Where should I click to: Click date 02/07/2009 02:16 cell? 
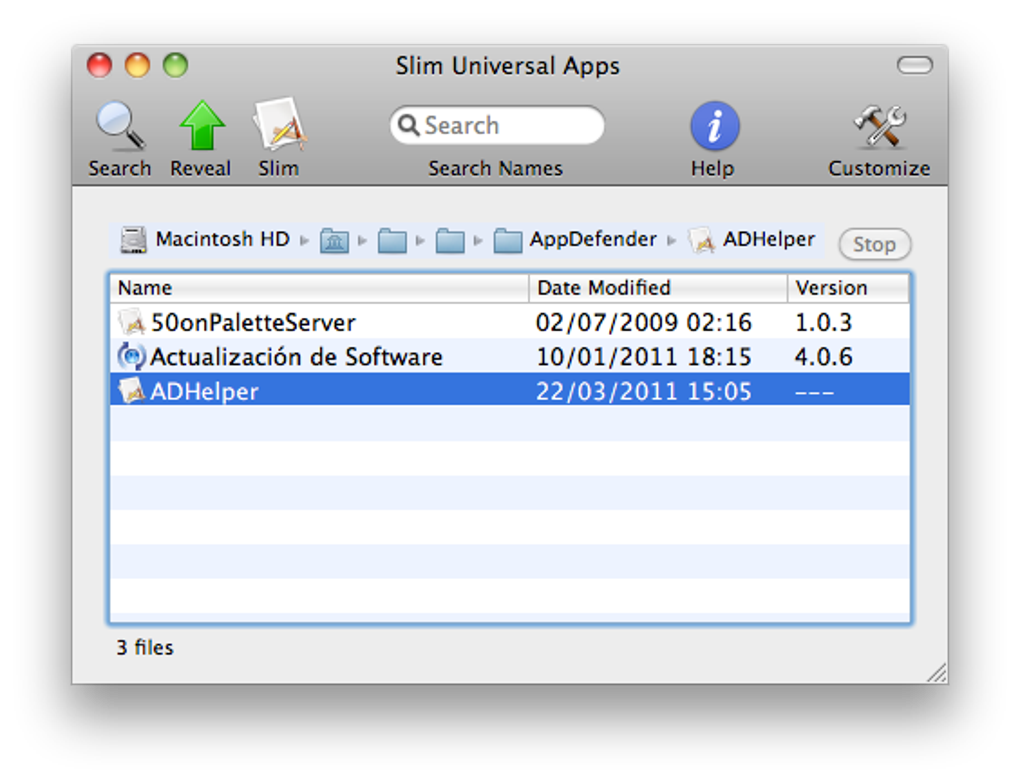(643, 323)
